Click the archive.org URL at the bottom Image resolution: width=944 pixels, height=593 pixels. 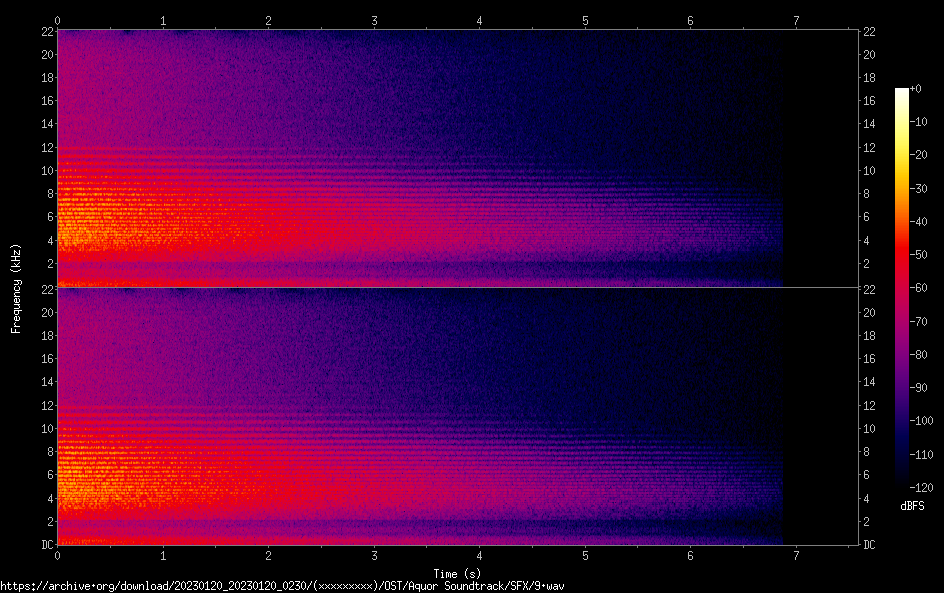(288, 586)
